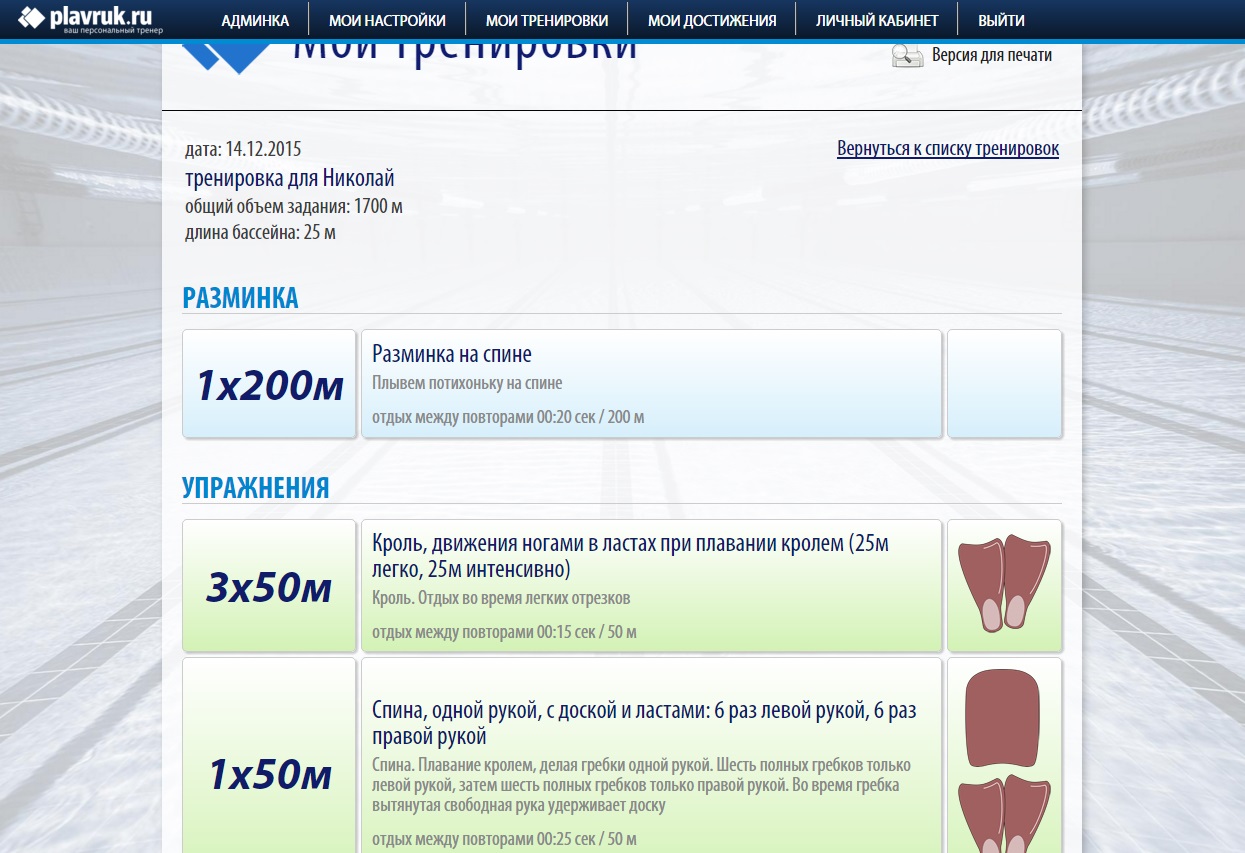Click the empty equipment box in warm-up row
Screen dimensions: 1245x853
tap(1004, 384)
